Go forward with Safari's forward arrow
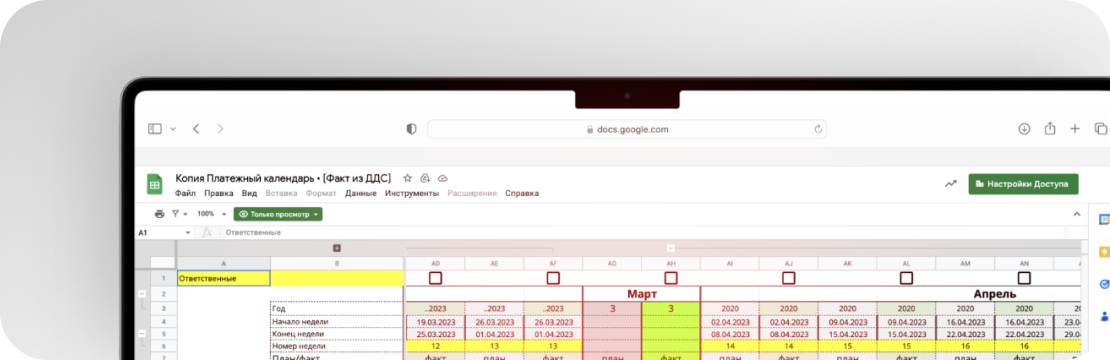Image resolution: width=1110 pixels, height=360 pixels. (220, 129)
